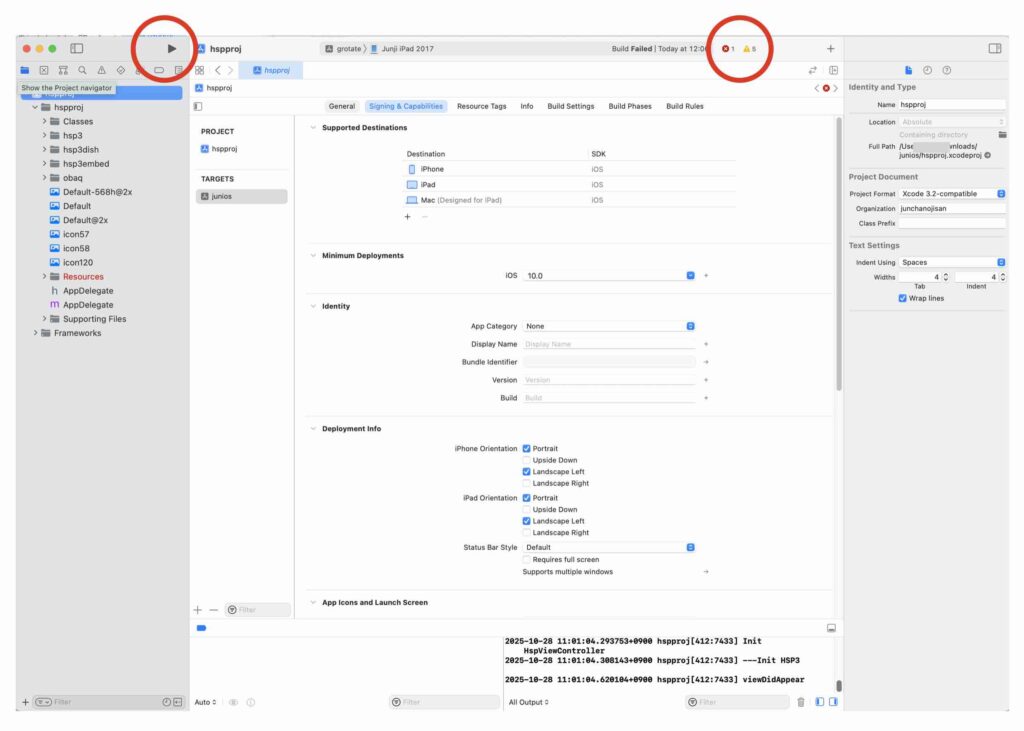Click the trash icon to clear console

800,702
